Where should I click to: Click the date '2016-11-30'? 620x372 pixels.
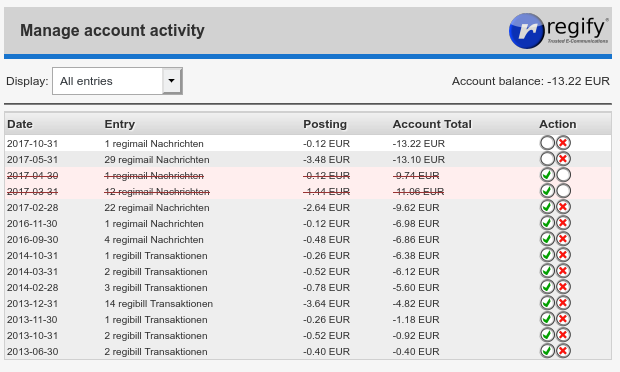32,224
